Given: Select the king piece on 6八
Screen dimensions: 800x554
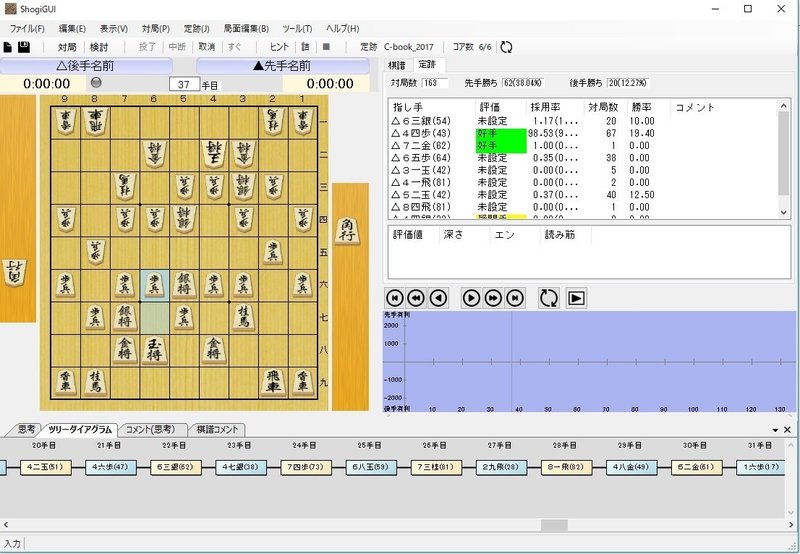Looking at the screenshot, I should (154, 349).
